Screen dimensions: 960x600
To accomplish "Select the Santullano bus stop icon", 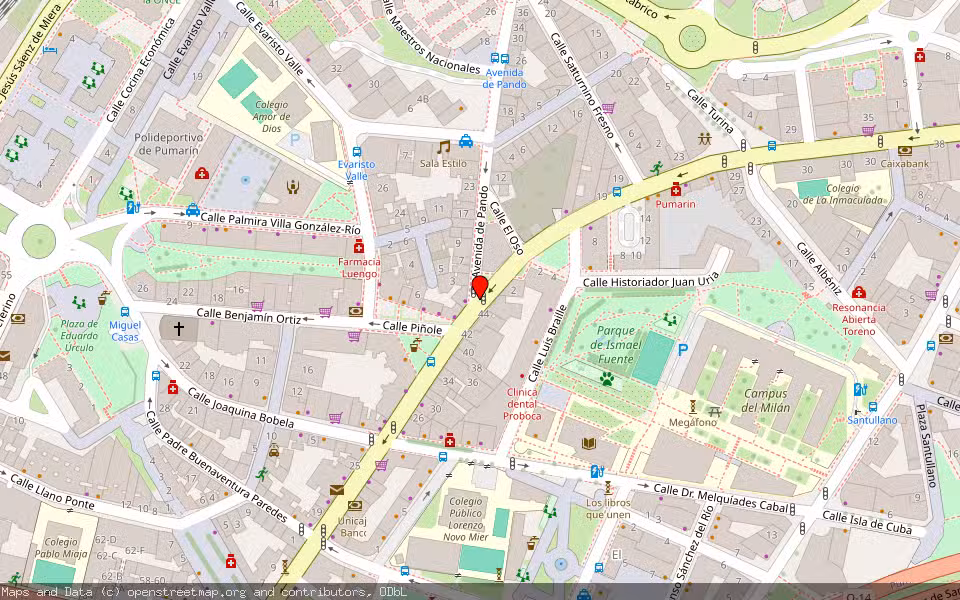I will [x=872, y=407].
